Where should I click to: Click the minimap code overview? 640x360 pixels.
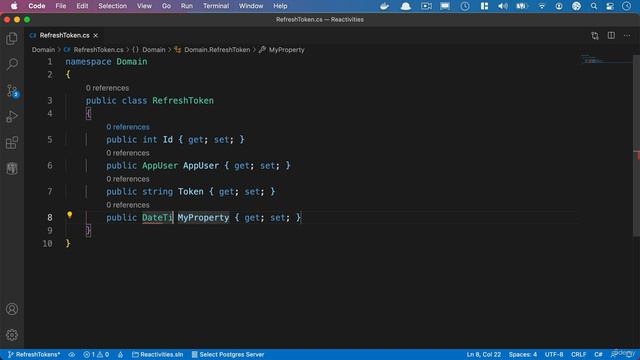pyautogui.click(x=606, y=59)
